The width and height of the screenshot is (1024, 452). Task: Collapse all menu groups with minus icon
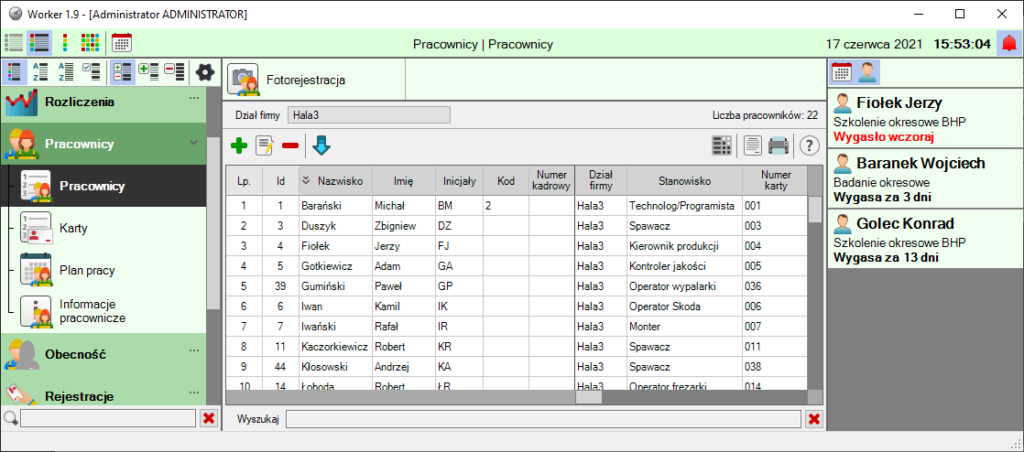pos(174,72)
